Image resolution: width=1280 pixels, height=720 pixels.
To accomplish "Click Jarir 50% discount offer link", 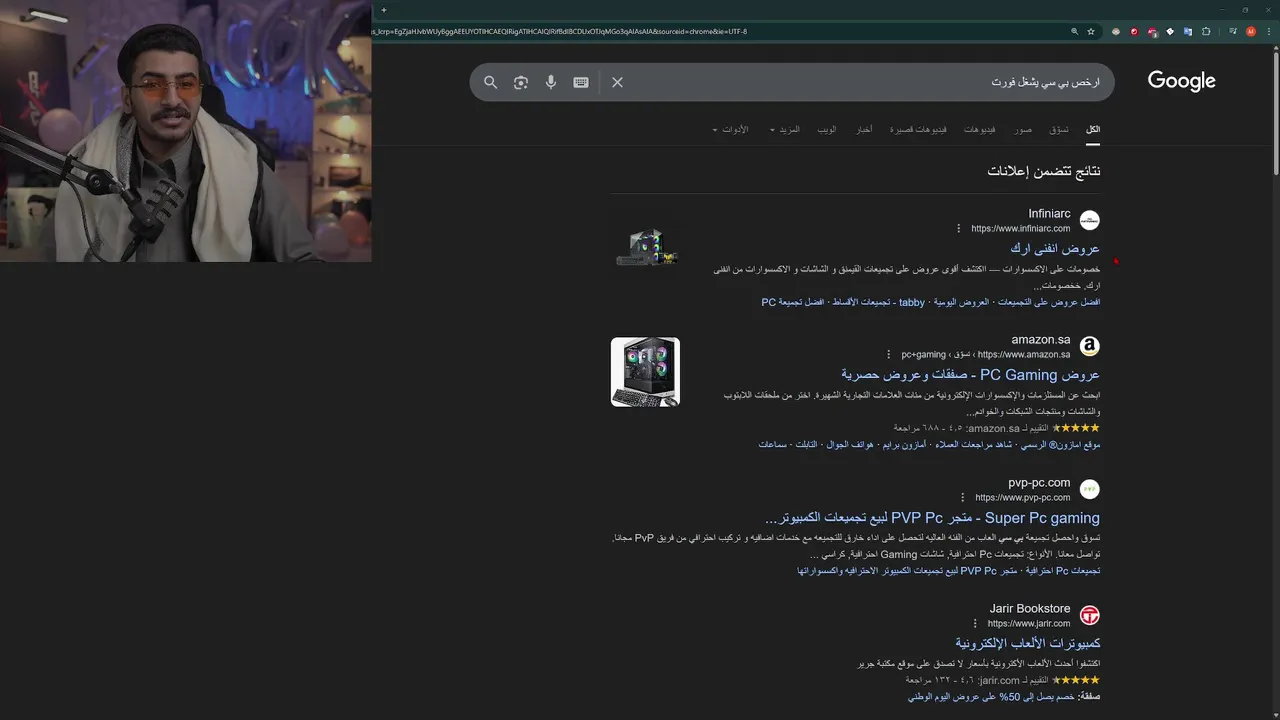I will click(990, 696).
